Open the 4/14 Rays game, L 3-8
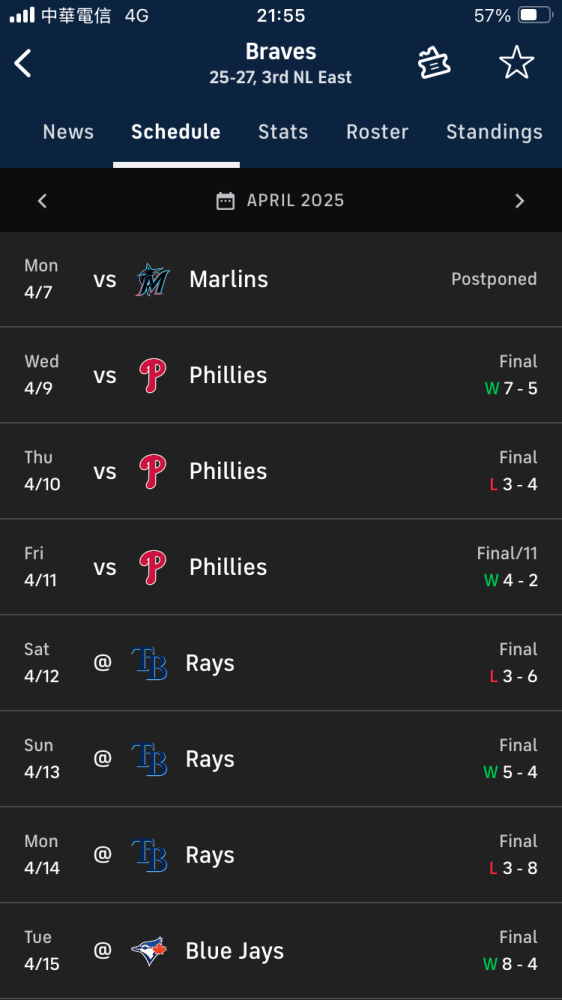 (x=281, y=855)
